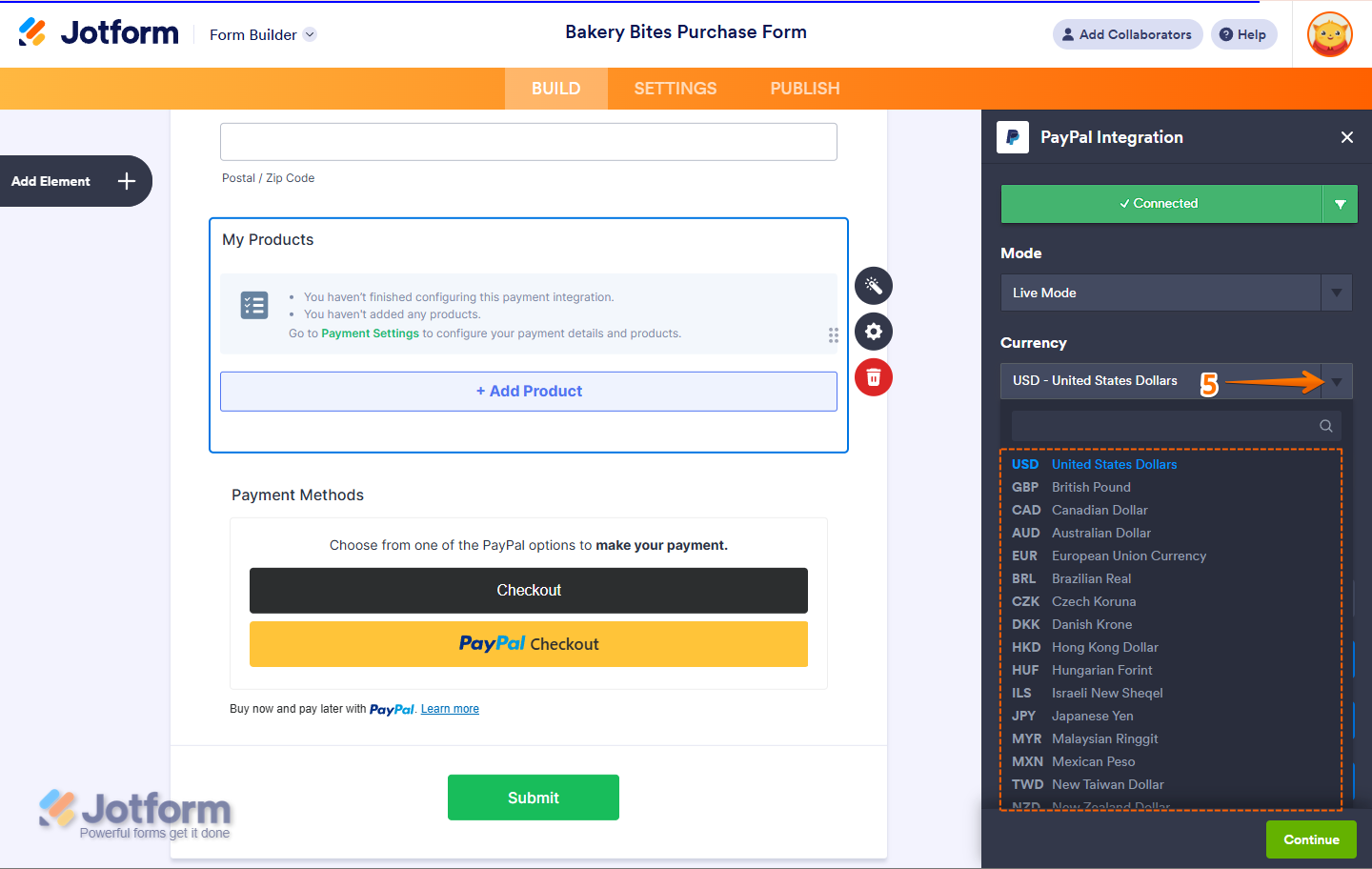Click the green Connected button
Screen dimensions: 1372x869
(x=1161, y=204)
